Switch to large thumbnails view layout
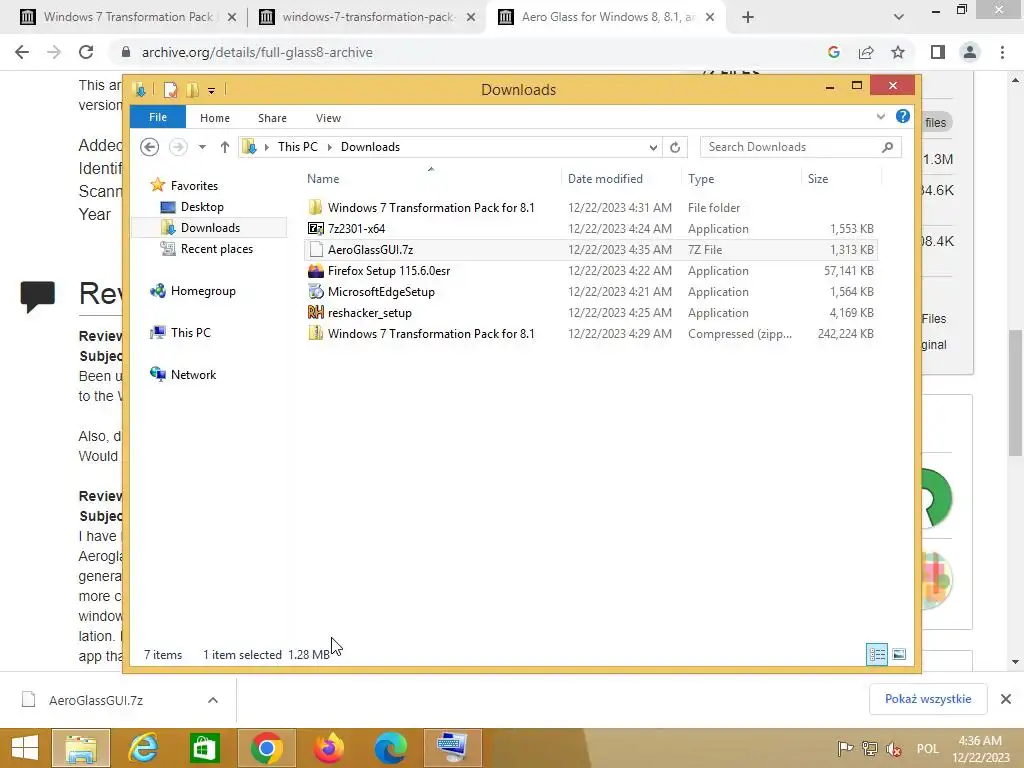This screenshot has width=1024, height=768. click(899, 654)
